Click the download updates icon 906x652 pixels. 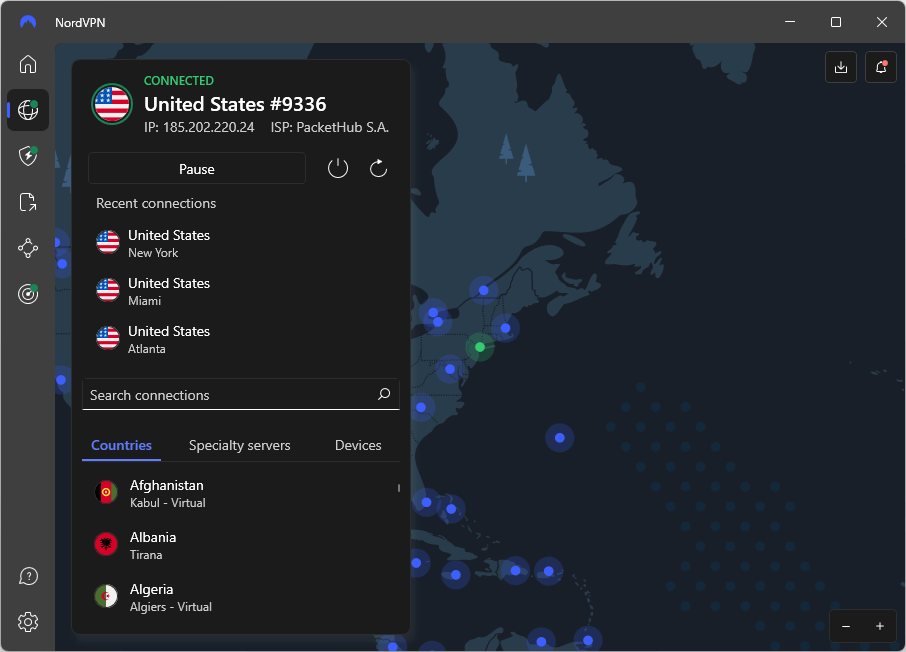[x=841, y=67]
